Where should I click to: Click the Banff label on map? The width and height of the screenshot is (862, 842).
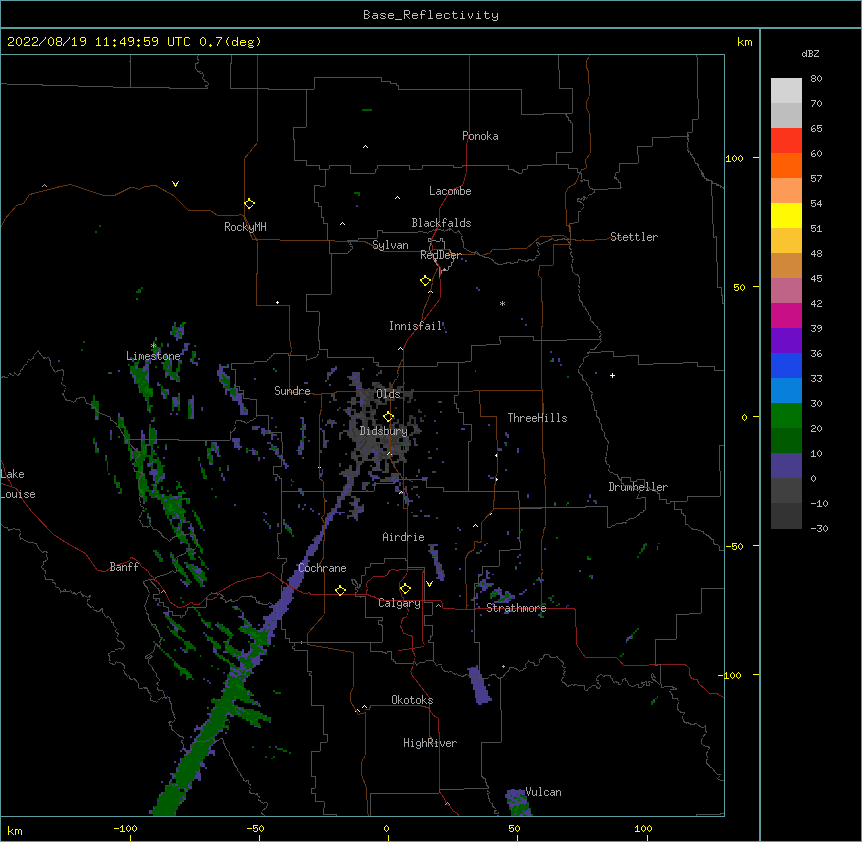click(124, 567)
